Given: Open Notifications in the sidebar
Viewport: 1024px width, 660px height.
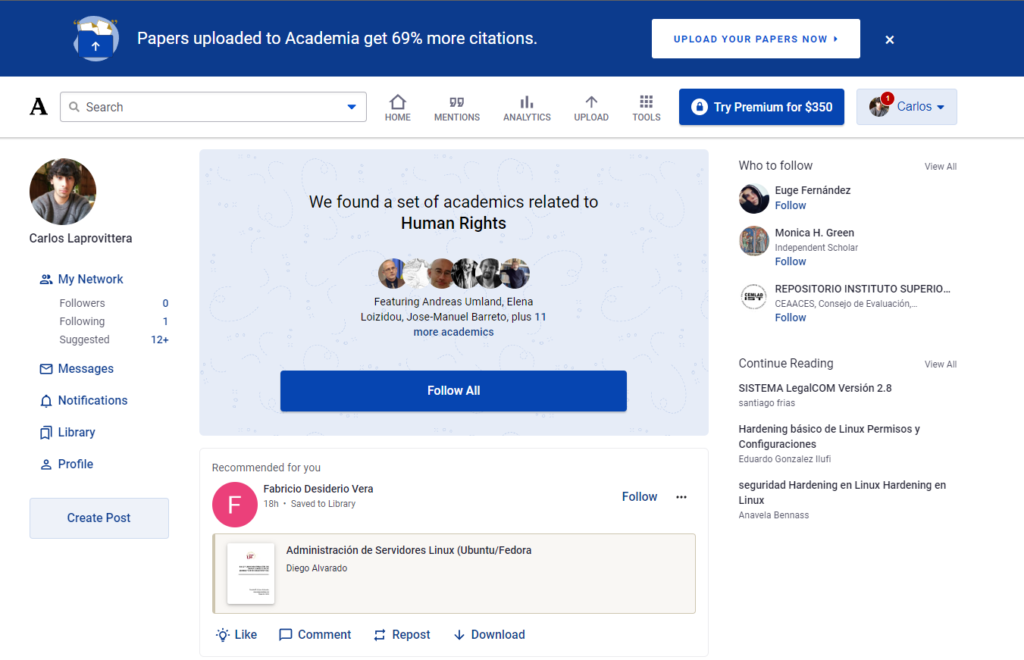Looking at the screenshot, I should point(93,401).
